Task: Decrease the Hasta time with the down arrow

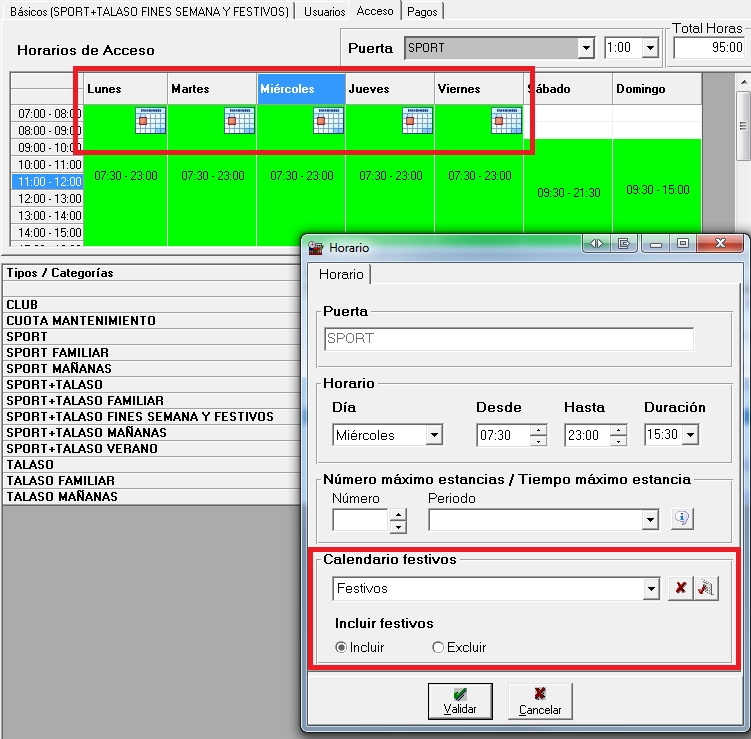Action: 618,441
